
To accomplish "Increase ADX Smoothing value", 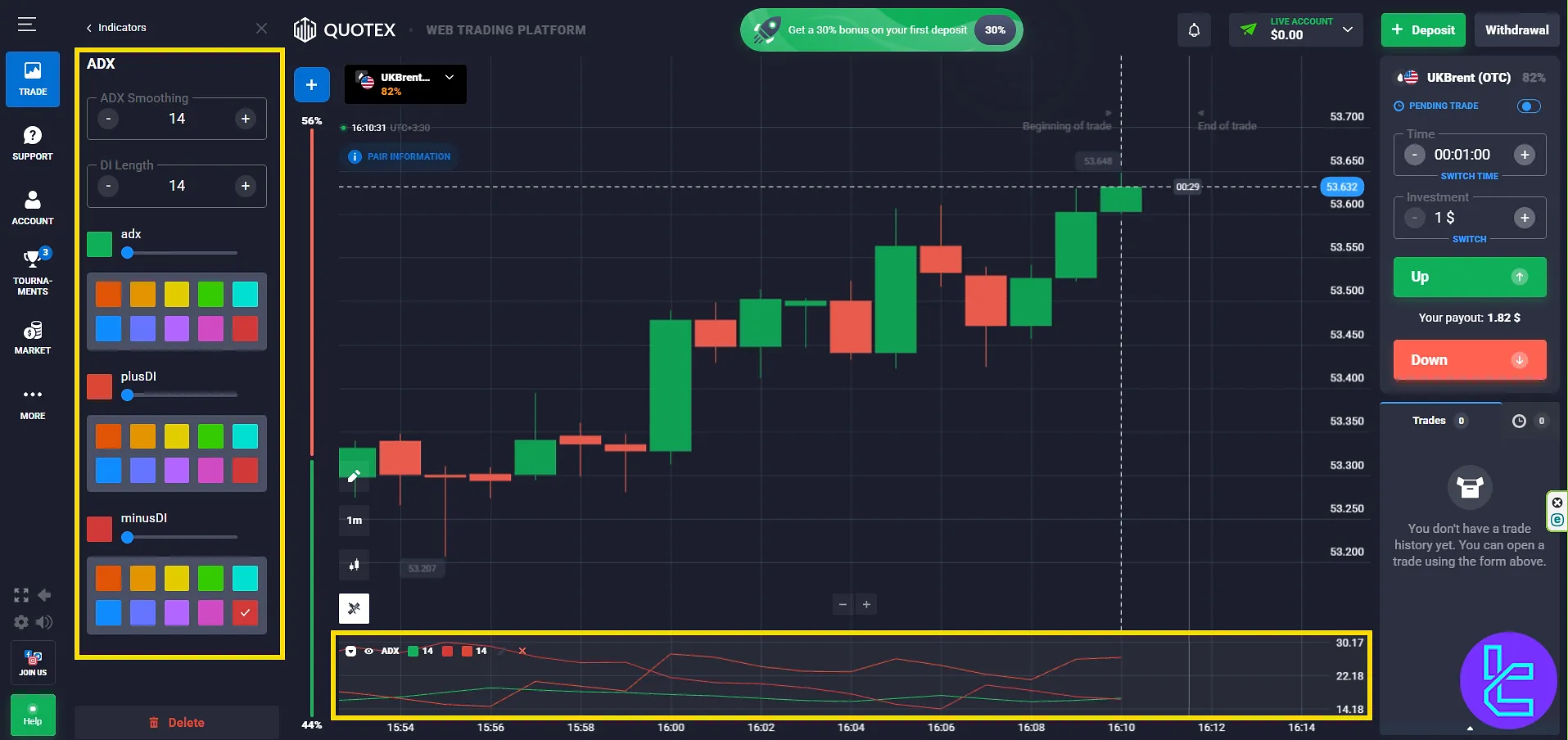I will (x=246, y=119).
